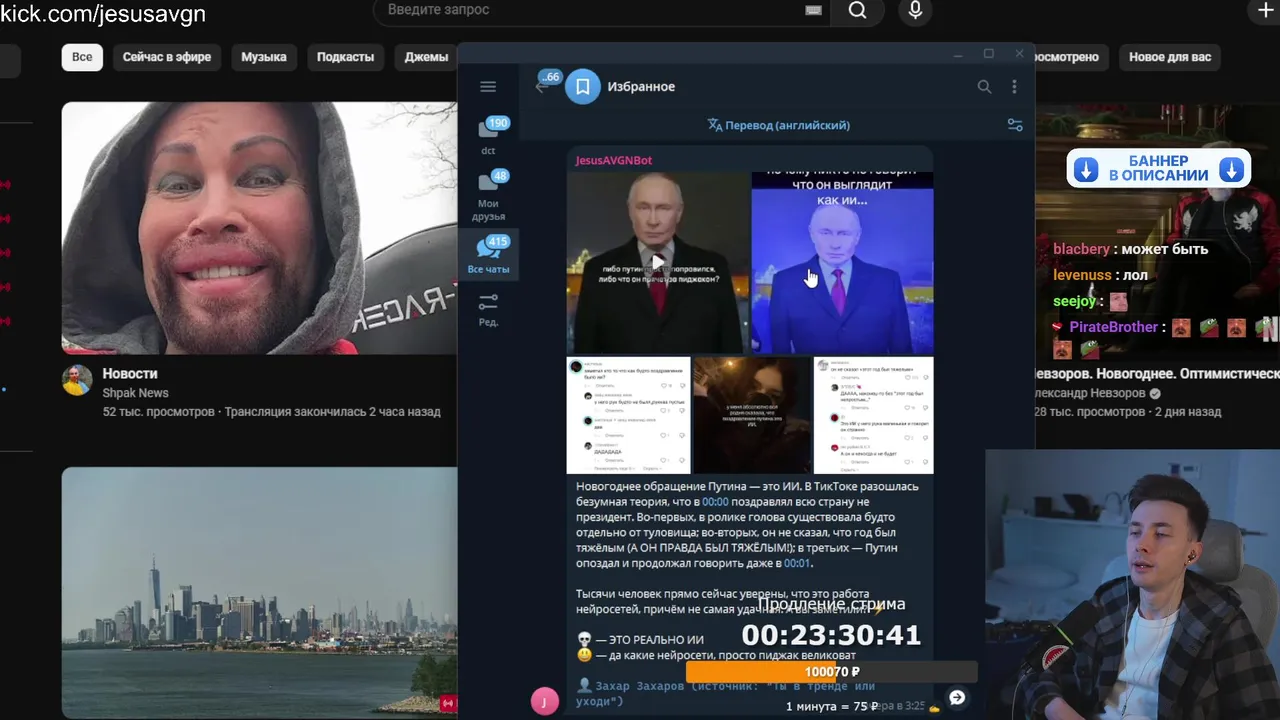Click the 00:00 timestamp link
The height and width of the screenshot is (720, 1280).
point(715,502)
